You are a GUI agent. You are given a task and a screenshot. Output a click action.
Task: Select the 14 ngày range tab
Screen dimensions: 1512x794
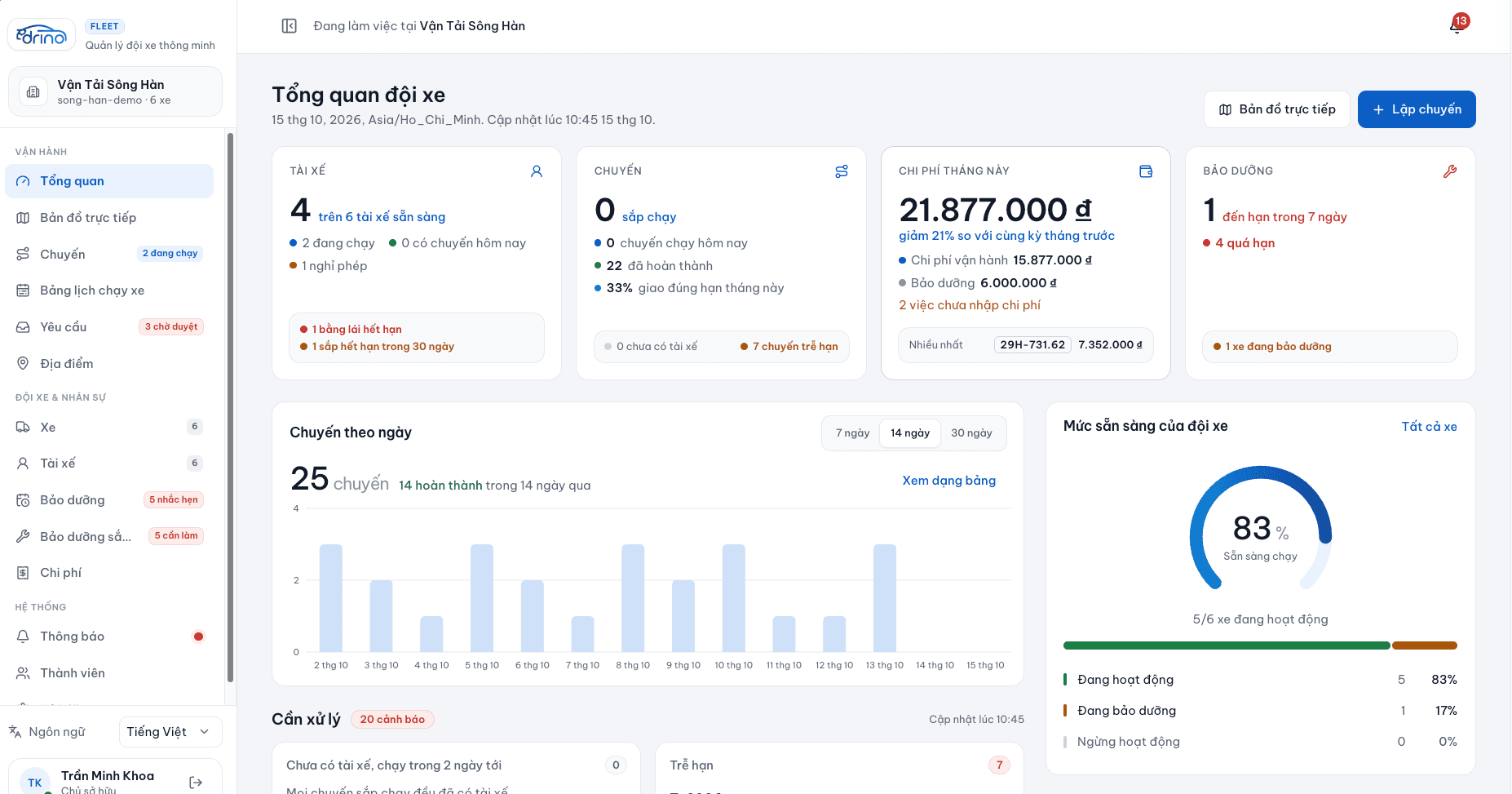coord(910,433)
